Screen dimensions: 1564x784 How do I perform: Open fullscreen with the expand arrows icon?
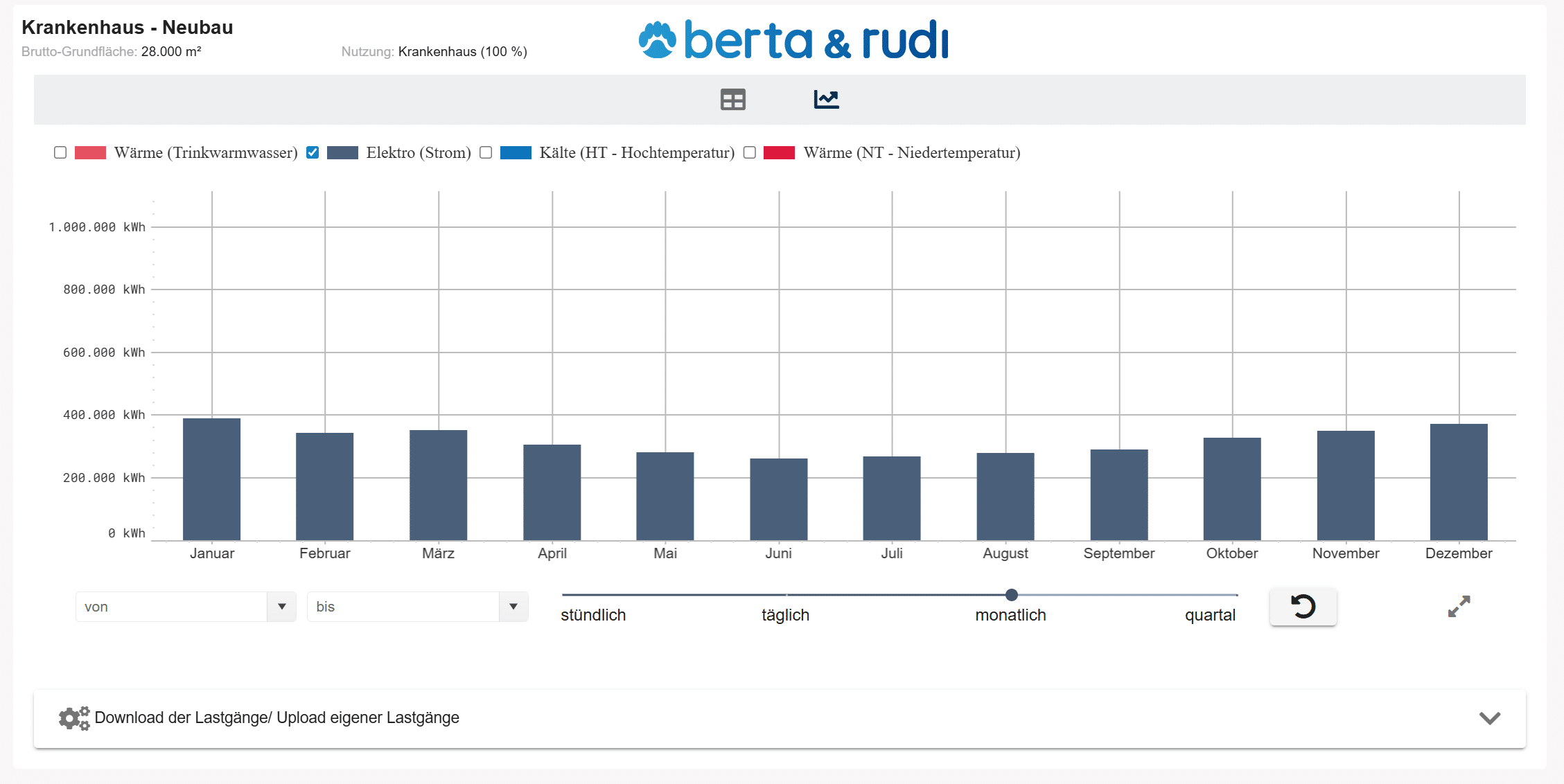pyautogui.click(x=1459, y=607)
